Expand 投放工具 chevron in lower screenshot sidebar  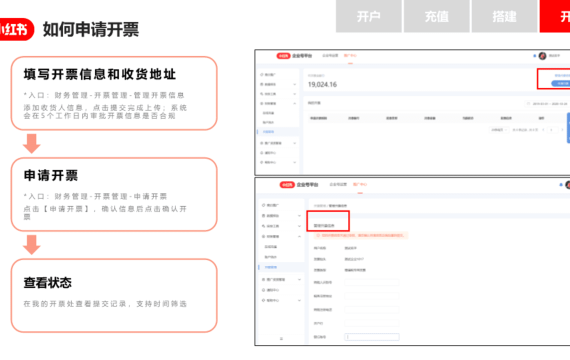pyautogui.click(x=299, y=226)
